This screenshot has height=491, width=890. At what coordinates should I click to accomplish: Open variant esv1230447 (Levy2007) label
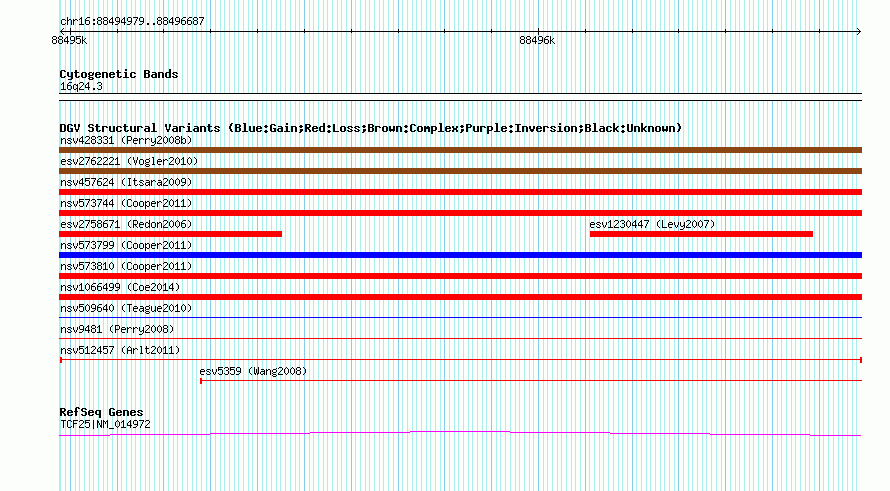(x=652, y=224)
